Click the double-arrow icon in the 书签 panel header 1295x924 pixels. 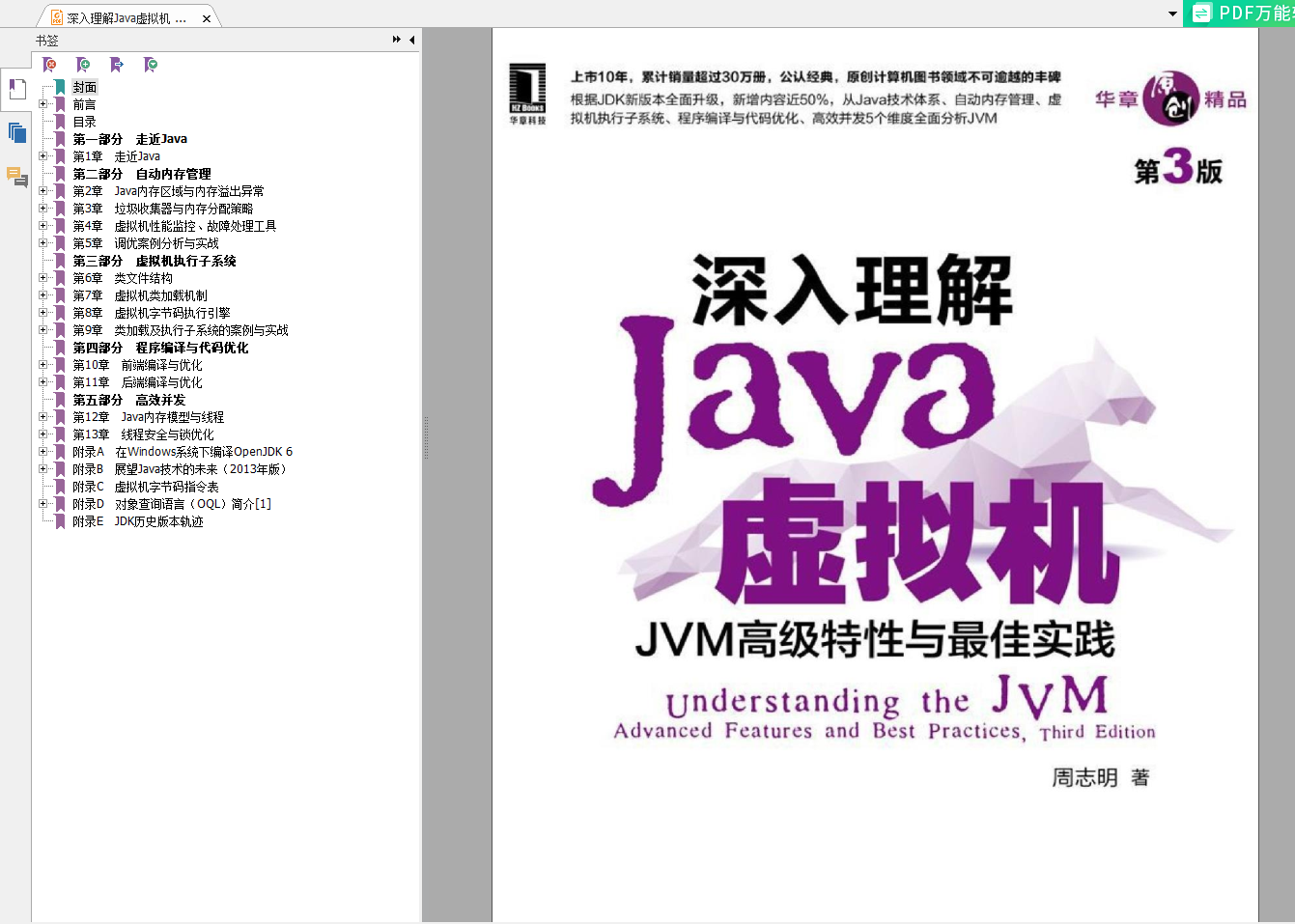tap(397, 40)
